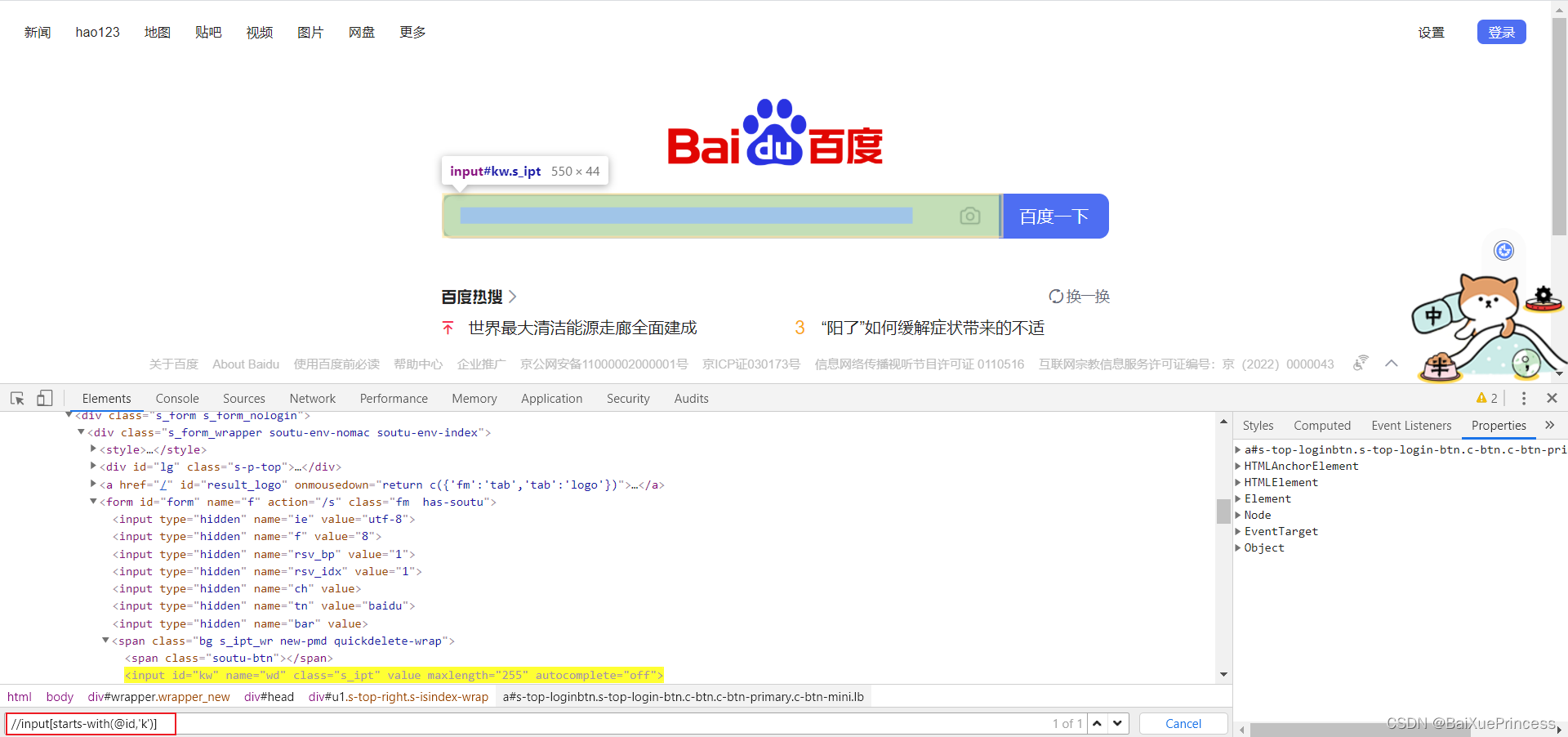Expand the HTMLElement property
The width and height of the screenshot is (1568, 737).
pos(1238,482)
